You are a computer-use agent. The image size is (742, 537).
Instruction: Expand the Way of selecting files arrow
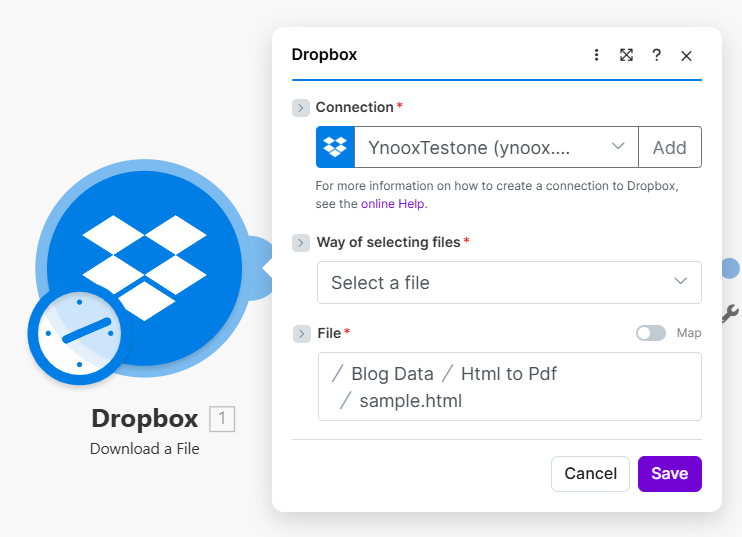301,242
